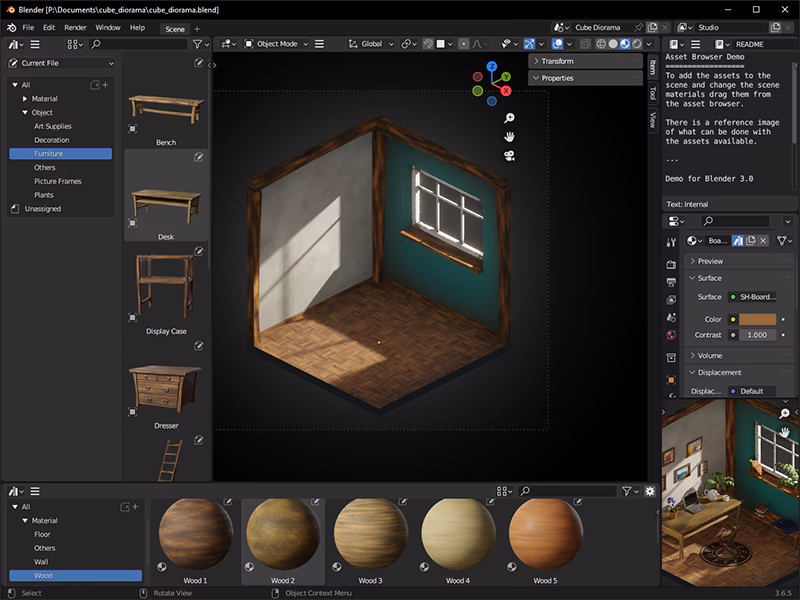Click the camera view icon in the viewport
This screenshot has height=600, width=800.
point(510,155)
